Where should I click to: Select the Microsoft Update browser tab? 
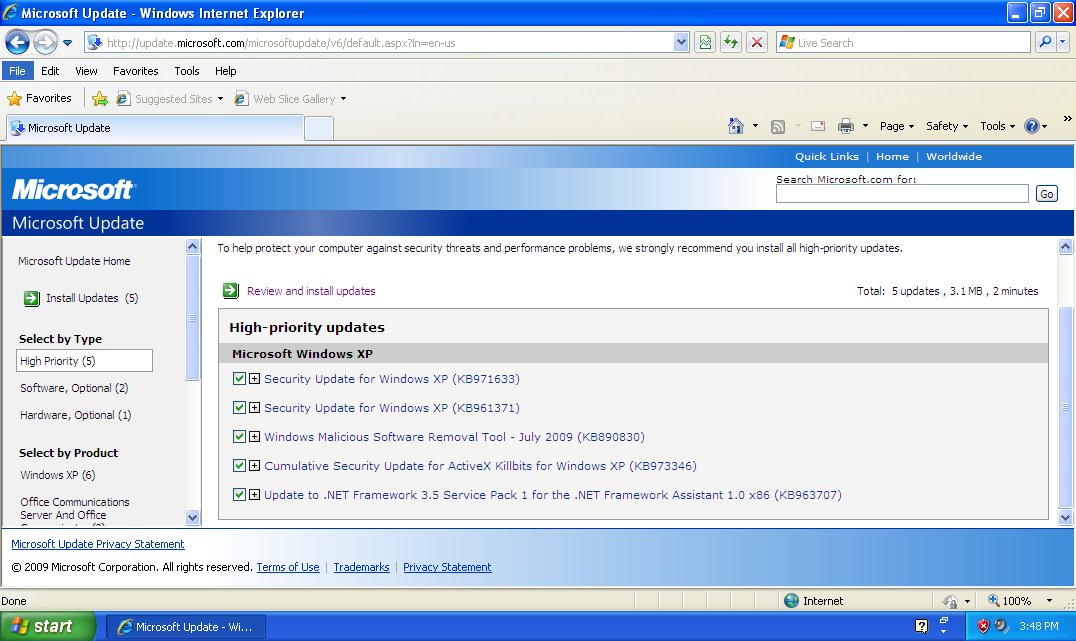click(x=155, y=128)
